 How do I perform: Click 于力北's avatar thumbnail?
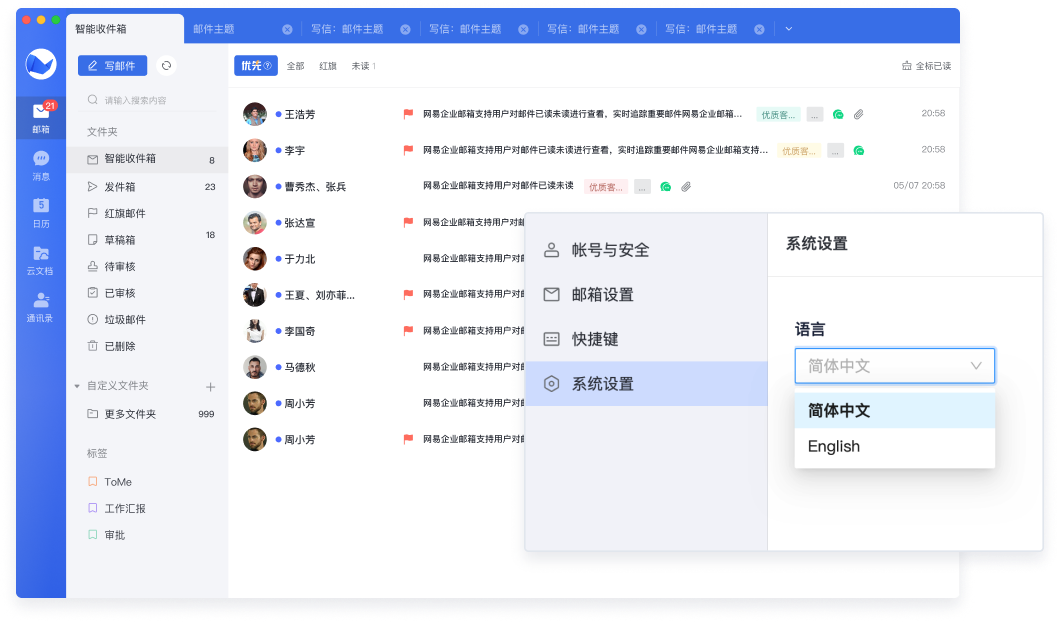click(255, 259)
